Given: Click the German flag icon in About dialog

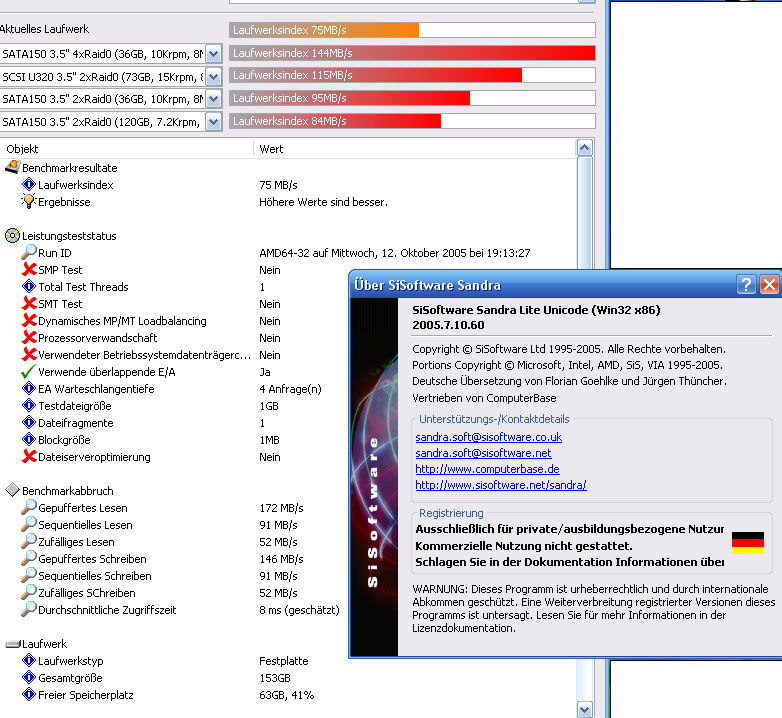Looking at the screenshot, I should (748, 543).
